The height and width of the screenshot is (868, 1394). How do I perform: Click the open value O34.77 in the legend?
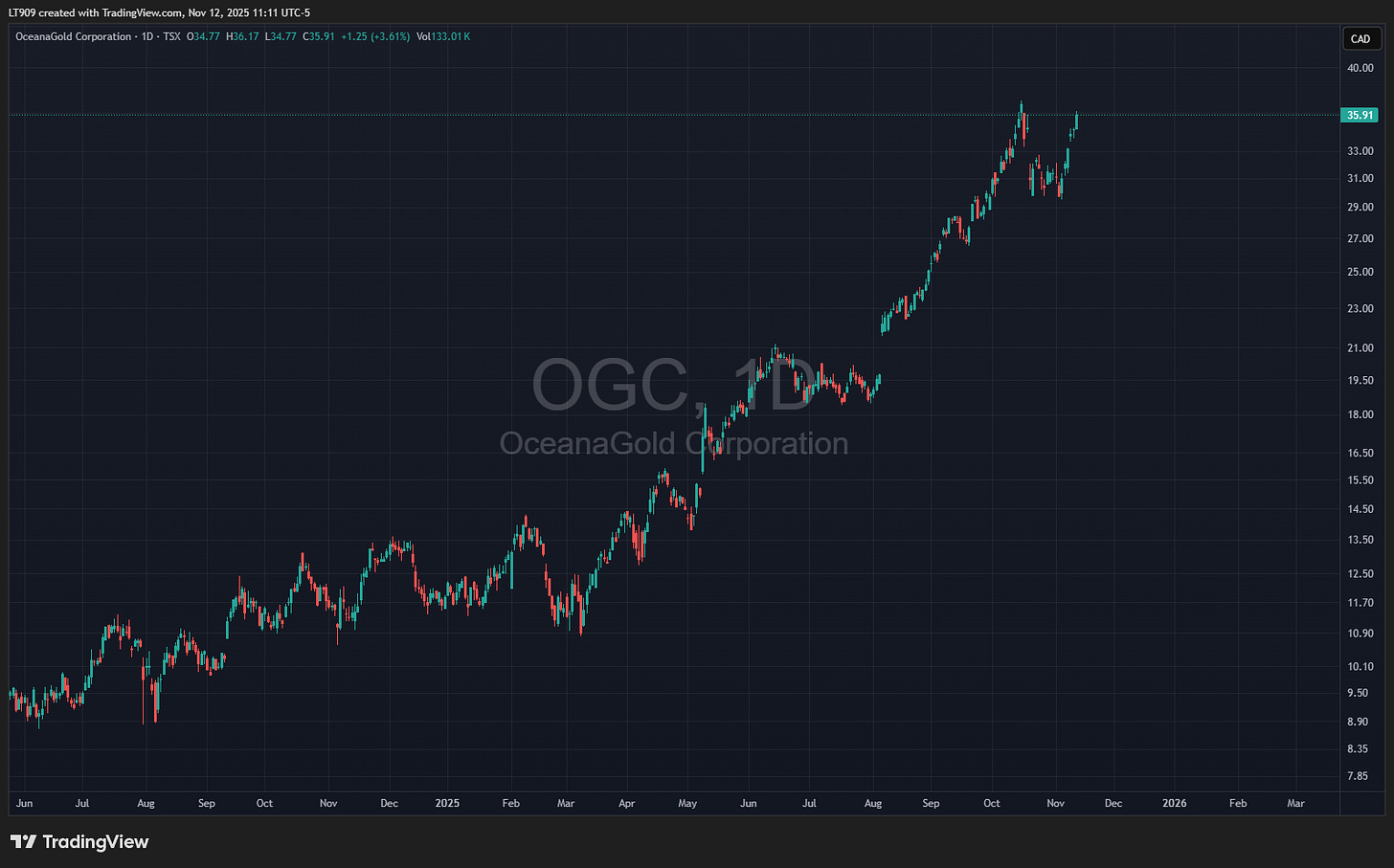pyautogui.click(x=203, y=36)
